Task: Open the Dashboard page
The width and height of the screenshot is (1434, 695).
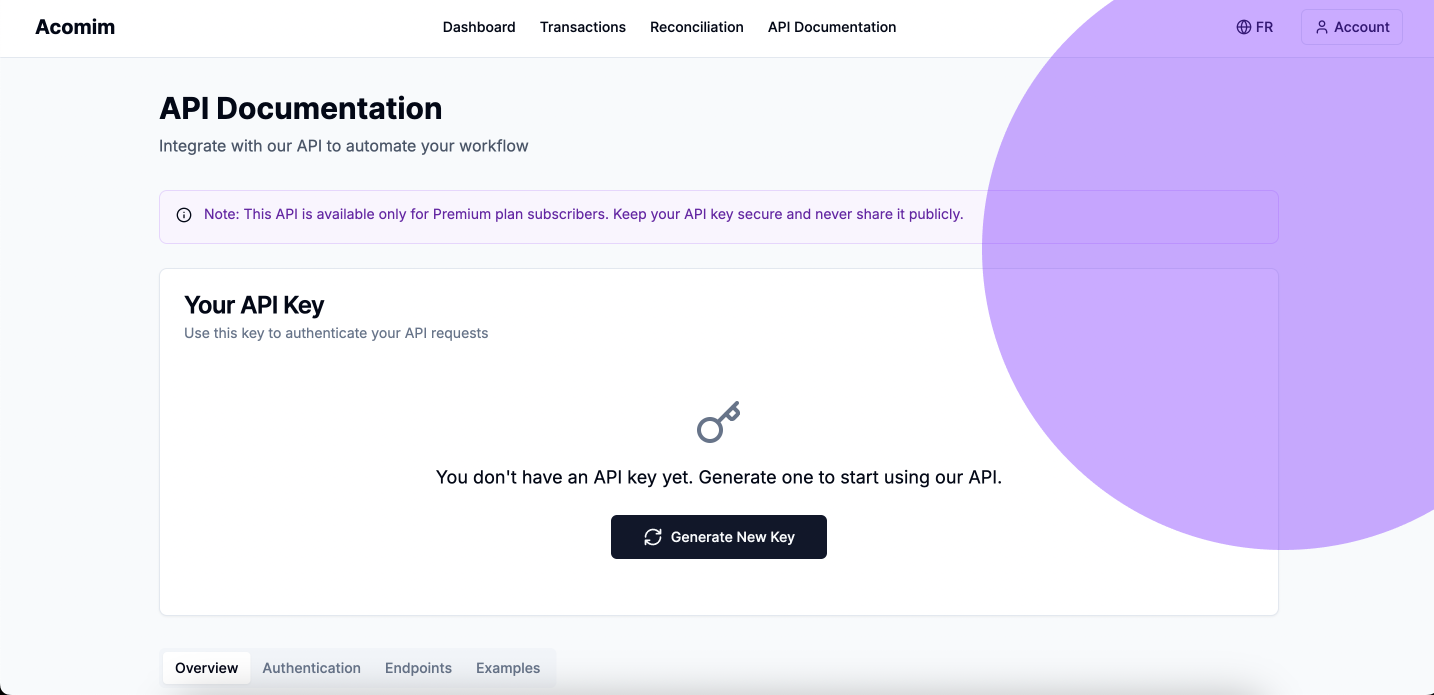Action: [479, 27]
